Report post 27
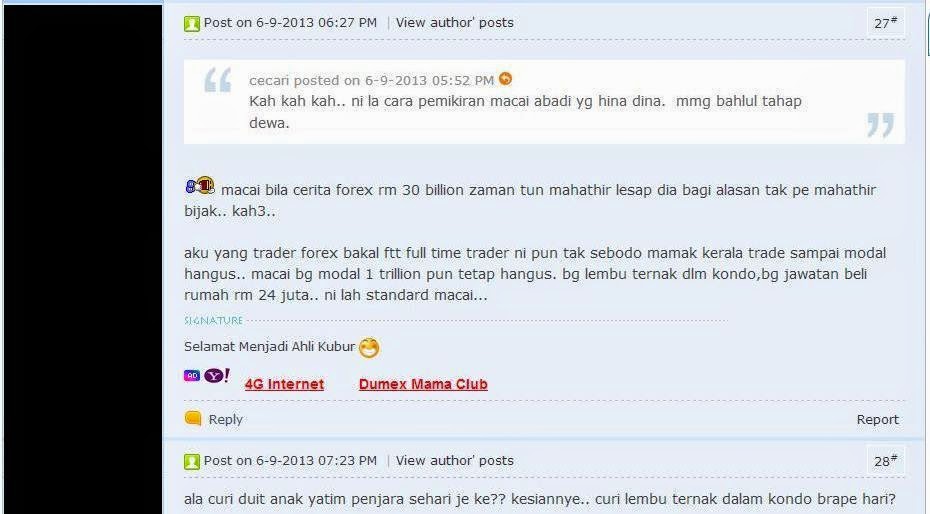This screenshot has height=514, width=930. pyautogui.click(x=877, y=420)
